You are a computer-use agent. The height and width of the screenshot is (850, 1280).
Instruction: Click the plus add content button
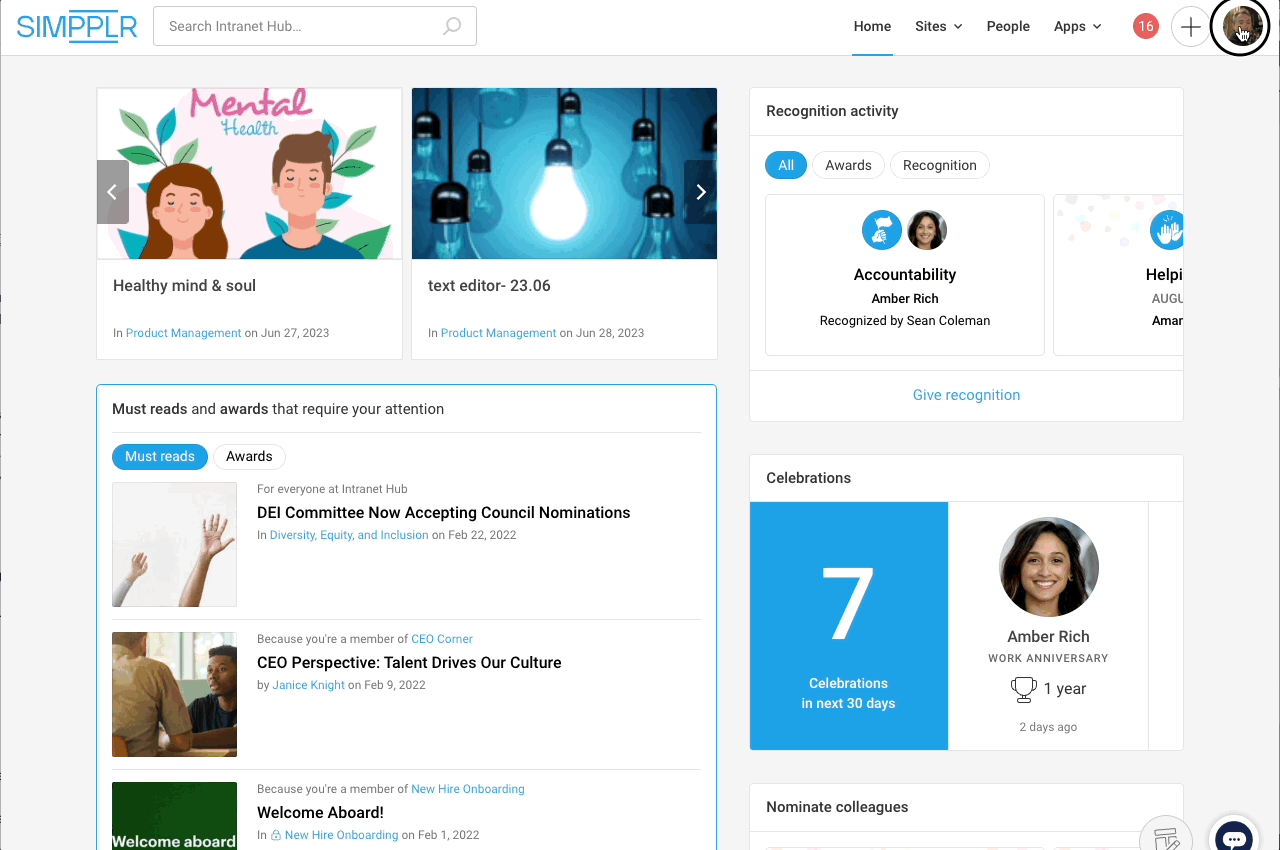point(1190,27)
